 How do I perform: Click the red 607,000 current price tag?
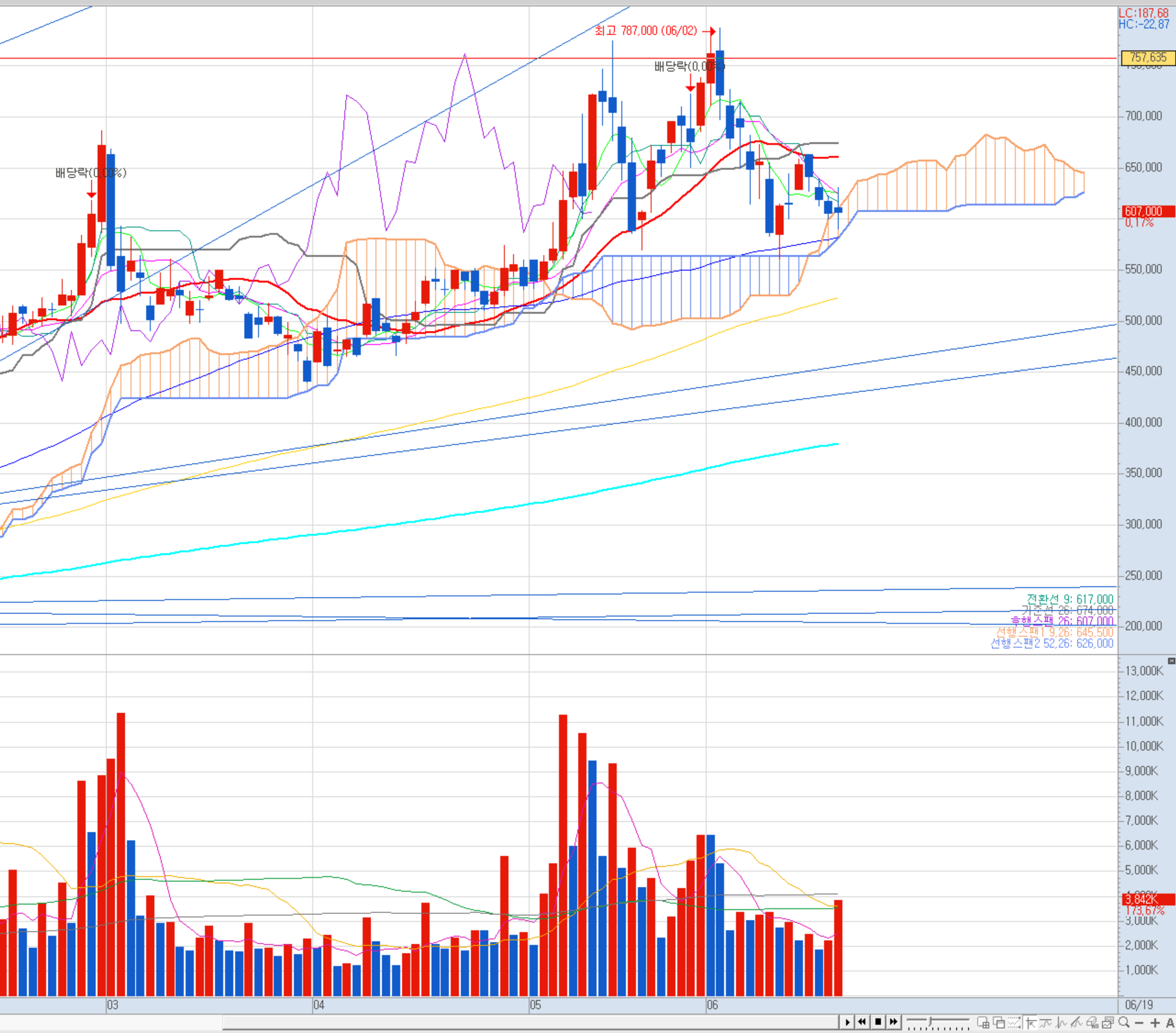1148,211
